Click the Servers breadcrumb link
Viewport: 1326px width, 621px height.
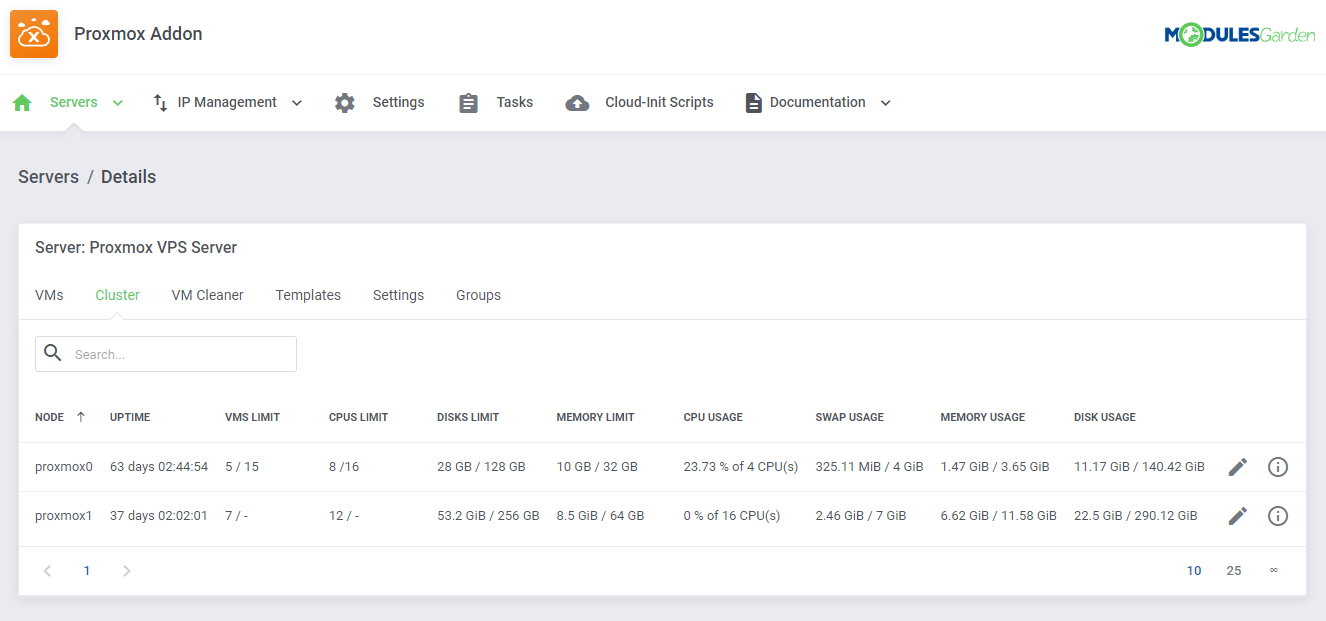(48, 177)
